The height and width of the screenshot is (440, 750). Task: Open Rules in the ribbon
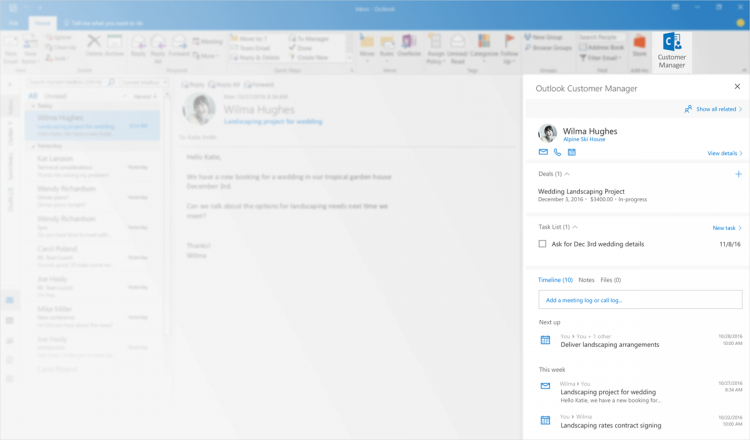pyautogui.click(x=386, y=48)
